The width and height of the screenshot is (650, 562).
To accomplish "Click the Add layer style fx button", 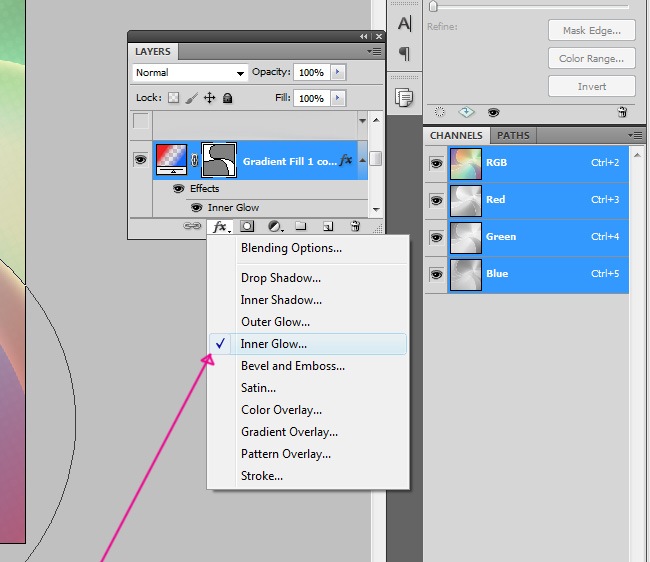I will (x=221, y=227).
